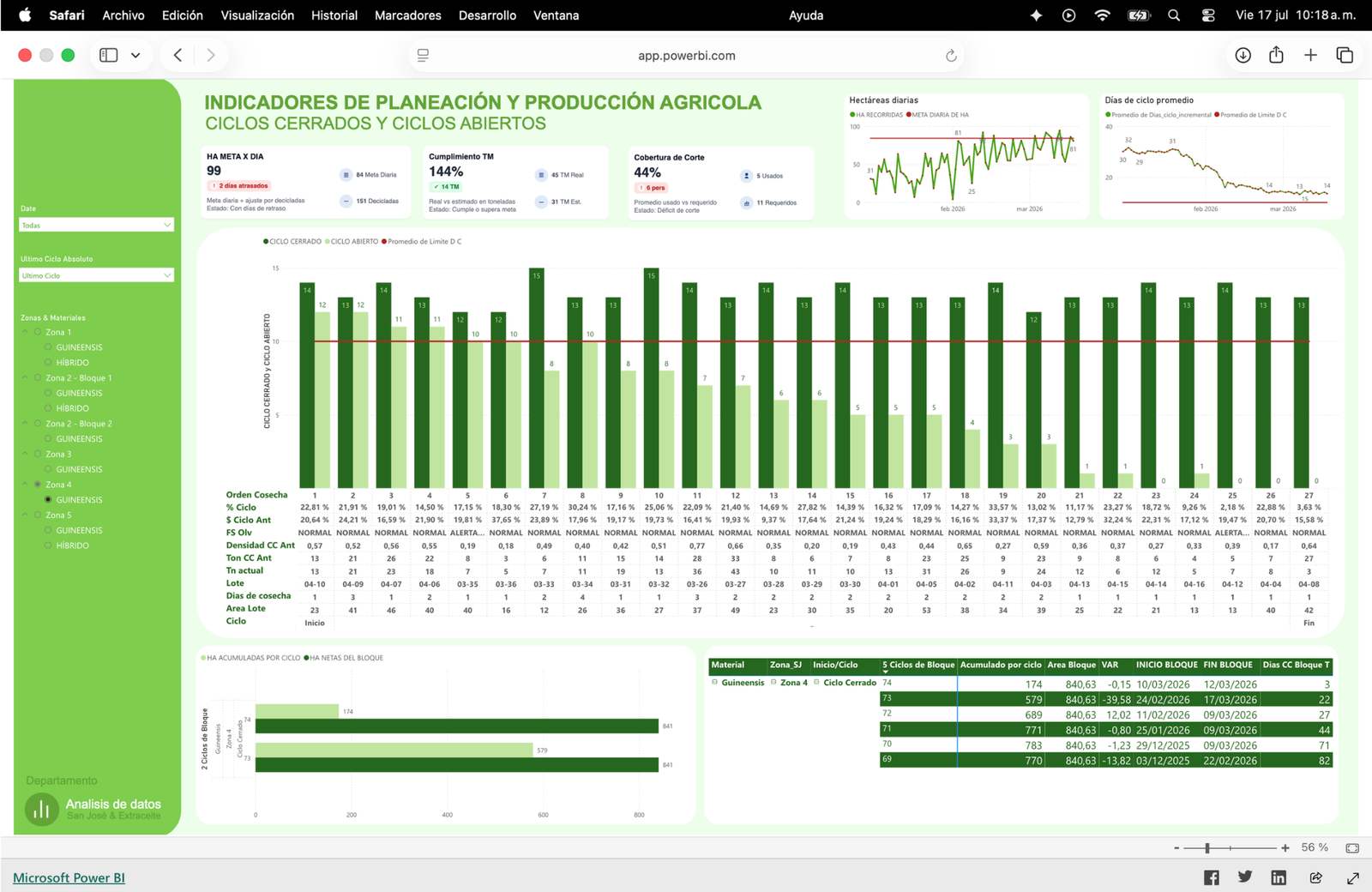Viewport: 1372px width, 892px height.
Task: Open macOS Control Center
Action: pos(1208,15)
